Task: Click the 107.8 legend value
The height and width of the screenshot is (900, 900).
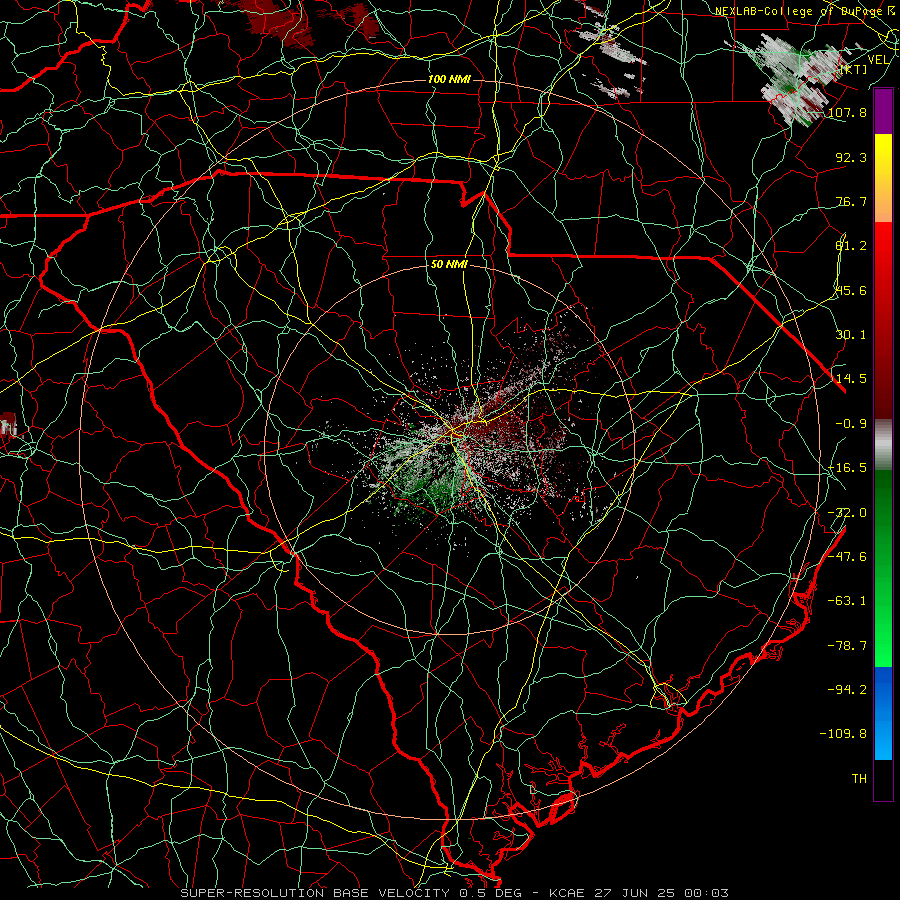Action: (x=847, y=112)
